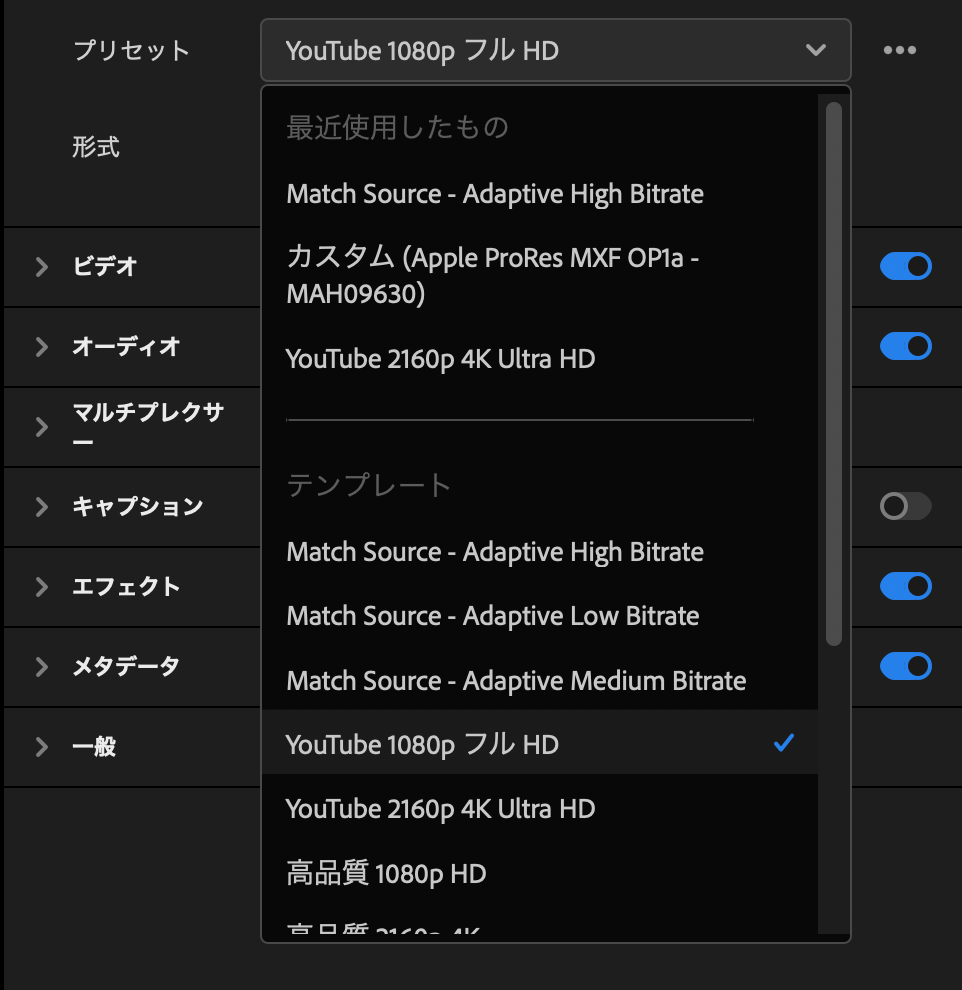The width and height of the screenshot is (962, 990).
Task: Select the checked YouTube 1080p フル HD preset
Action: pos(540,742)
